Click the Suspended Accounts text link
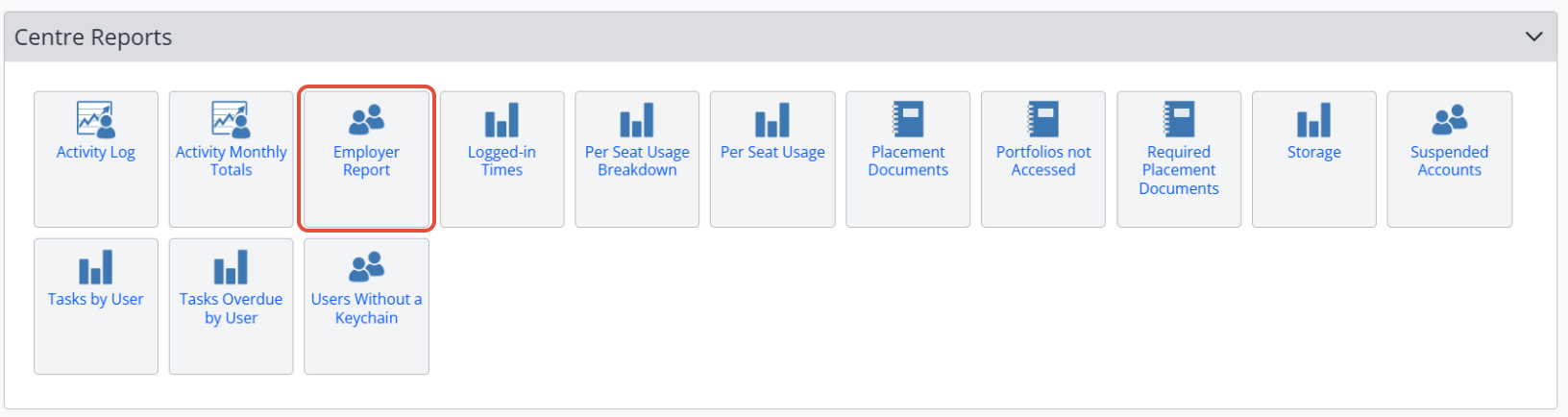This screenshot has width=1568, height=417. pos(1449,160)
